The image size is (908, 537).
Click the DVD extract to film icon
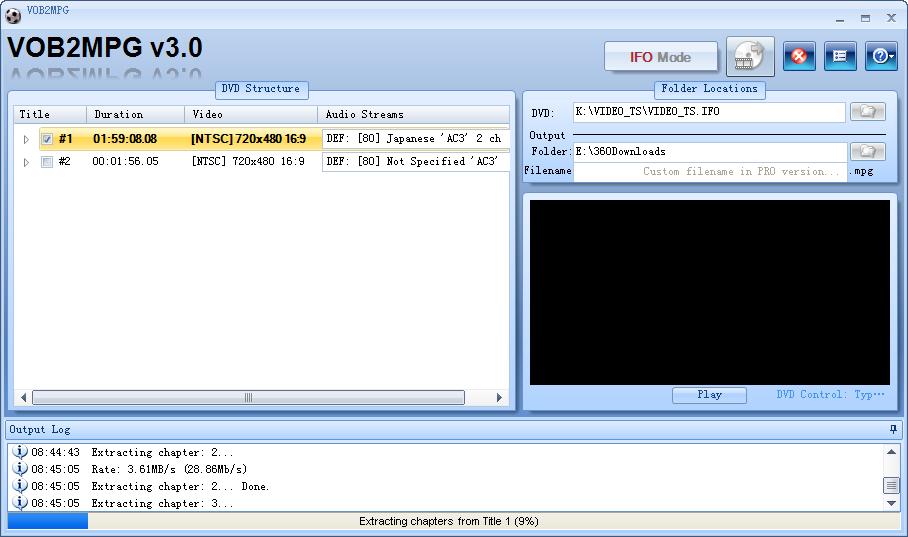tap(750, 56)
